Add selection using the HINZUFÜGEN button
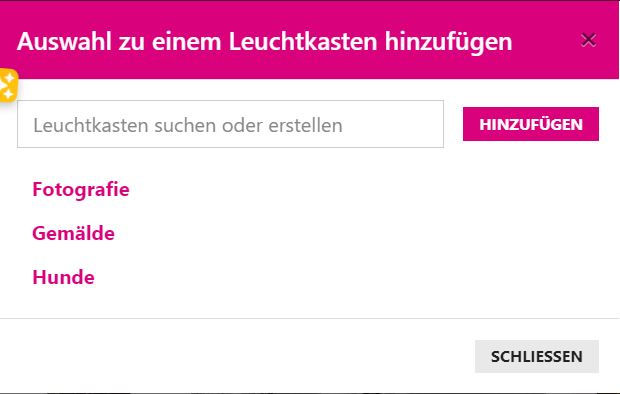 coord(531,124)
